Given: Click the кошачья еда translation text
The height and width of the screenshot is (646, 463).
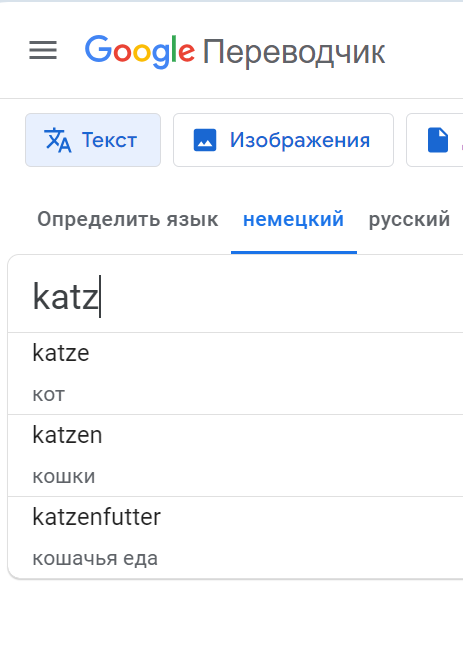Looking at the screenshot, I should point(95,559).
